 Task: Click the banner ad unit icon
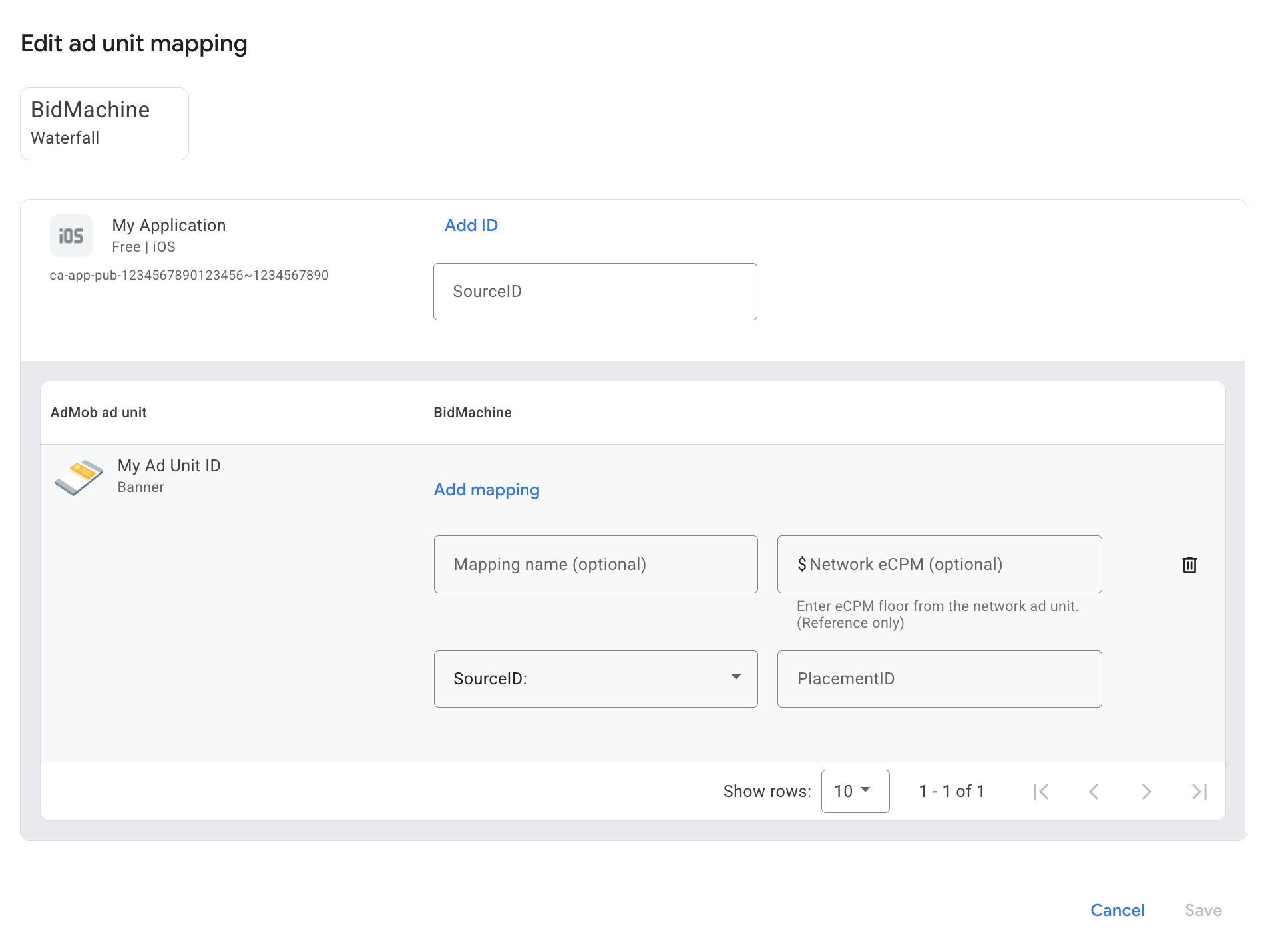click(79, 477)
